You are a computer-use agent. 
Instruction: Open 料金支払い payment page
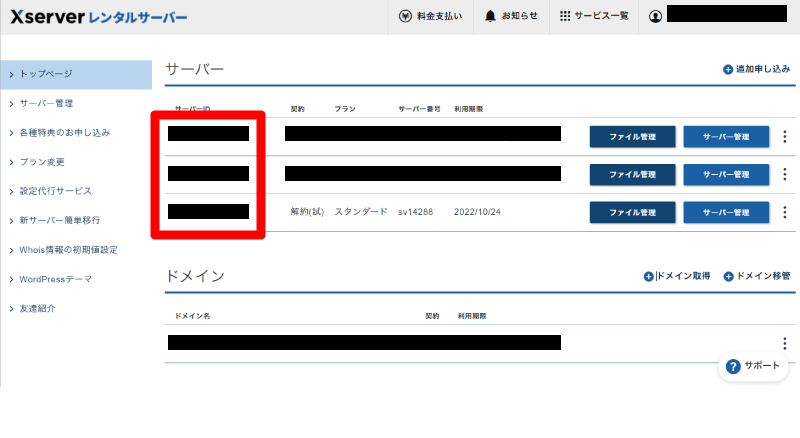(430, 17)
